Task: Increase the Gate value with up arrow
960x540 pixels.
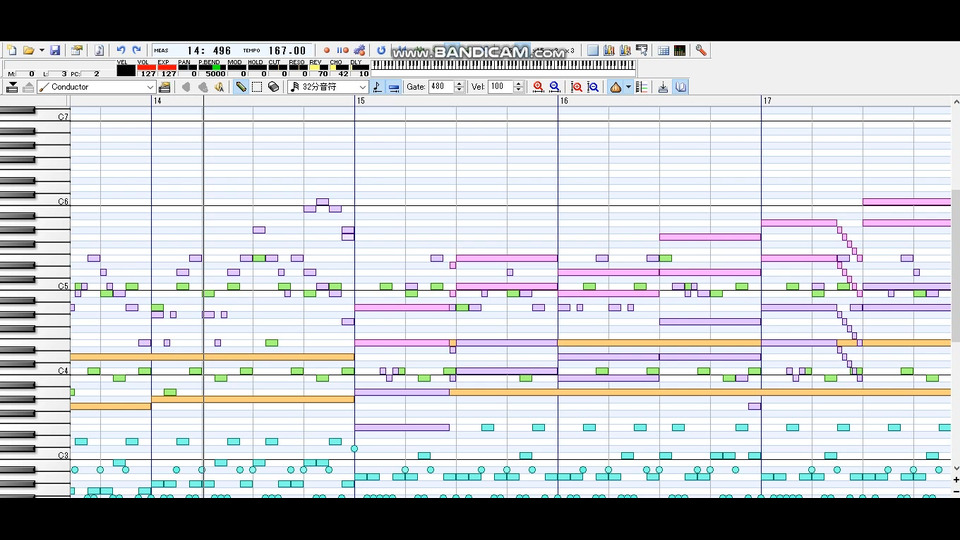Action: (459, 84)
